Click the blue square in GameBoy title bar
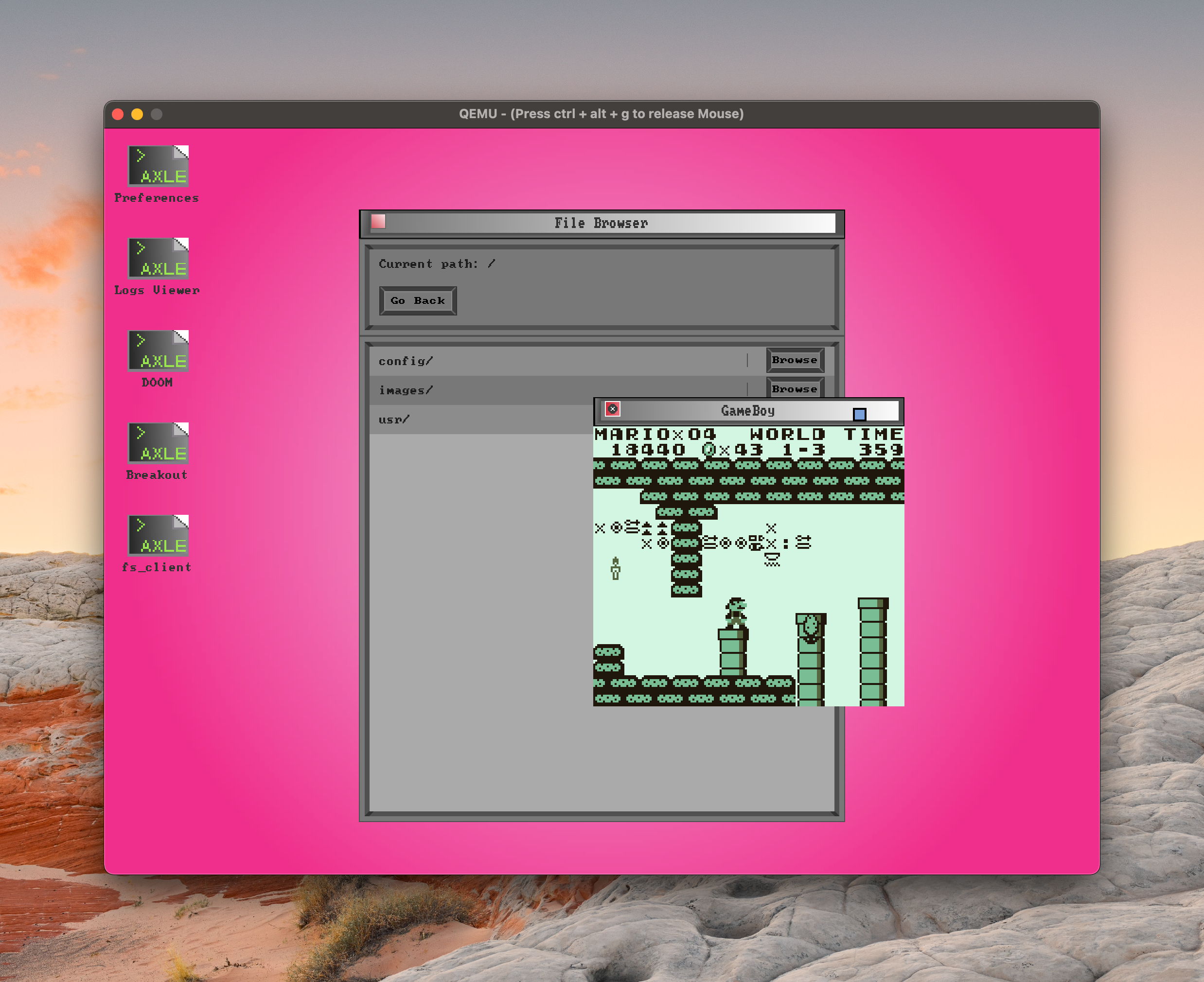 pos(859,414)
